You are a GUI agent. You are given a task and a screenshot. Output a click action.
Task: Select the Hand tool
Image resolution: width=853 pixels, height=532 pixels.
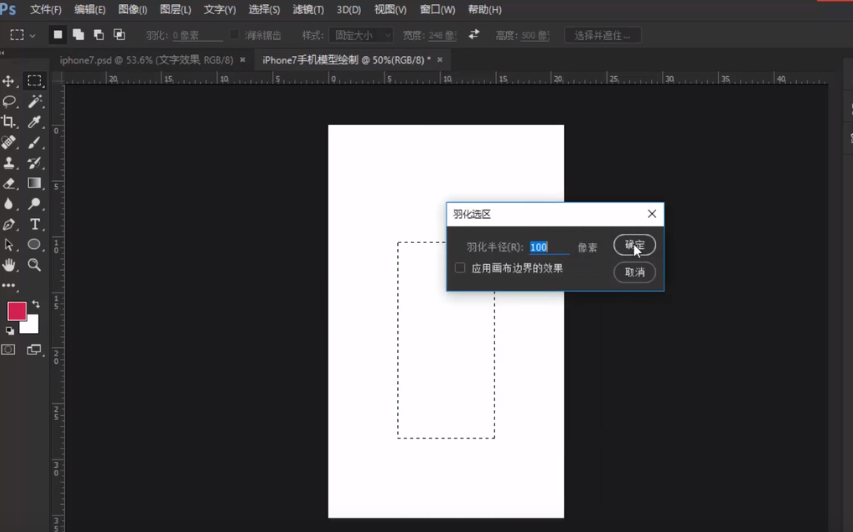8,265
